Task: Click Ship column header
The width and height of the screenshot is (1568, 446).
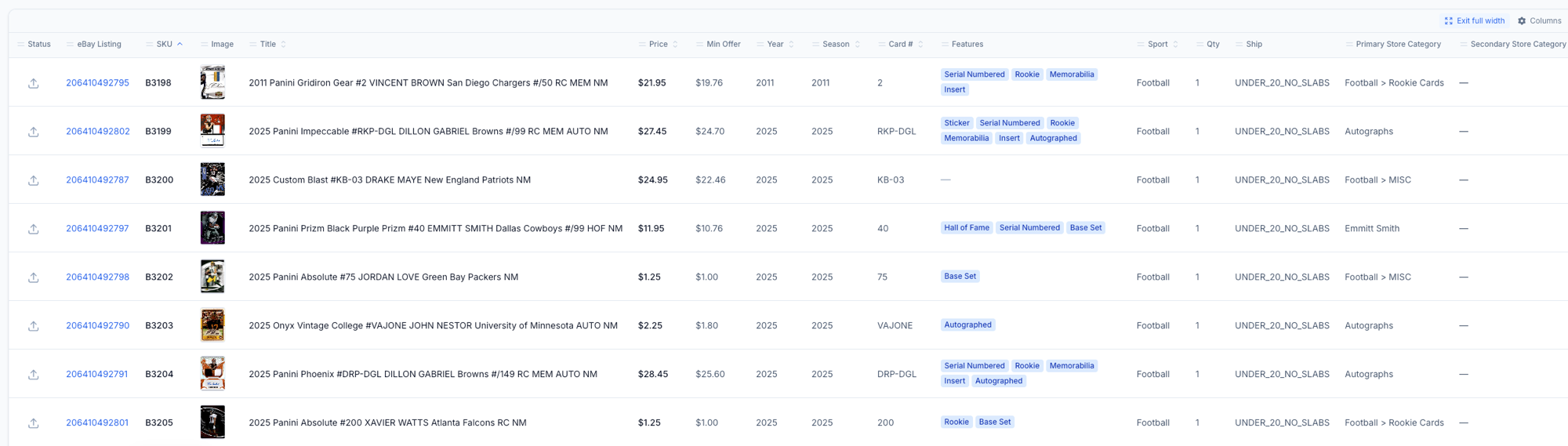Action: pos(1254,44)
